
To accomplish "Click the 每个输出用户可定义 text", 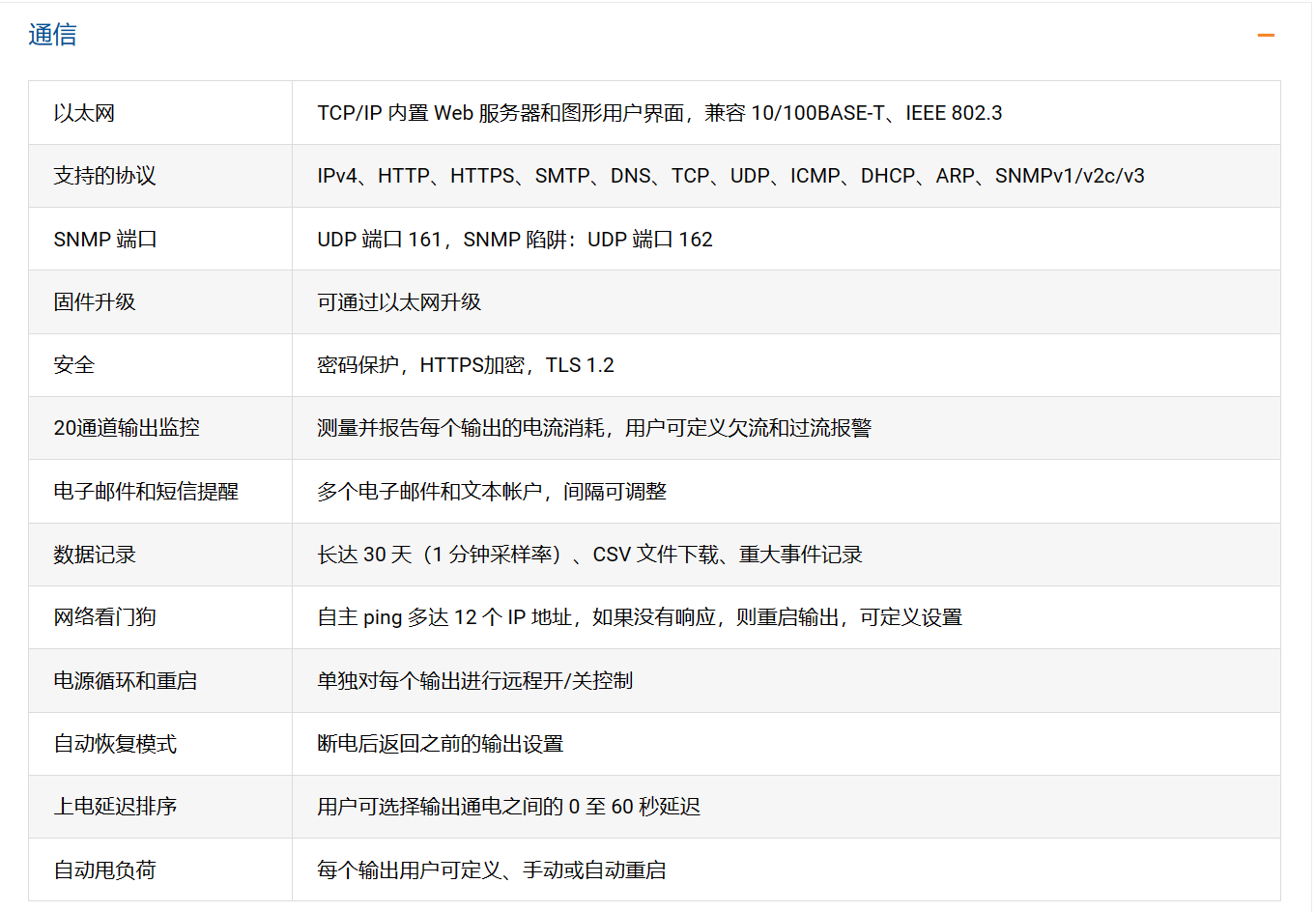I will [x=492, y=870].
